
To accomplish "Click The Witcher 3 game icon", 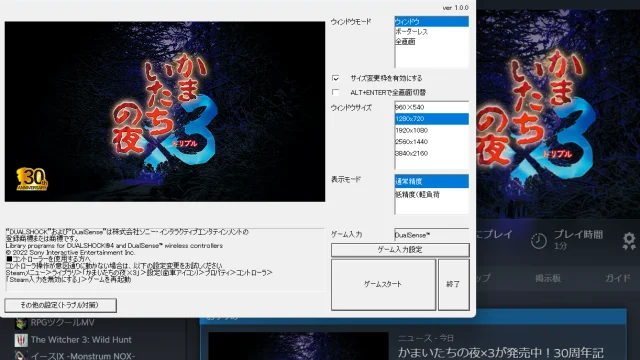I will tap(21, 340).
